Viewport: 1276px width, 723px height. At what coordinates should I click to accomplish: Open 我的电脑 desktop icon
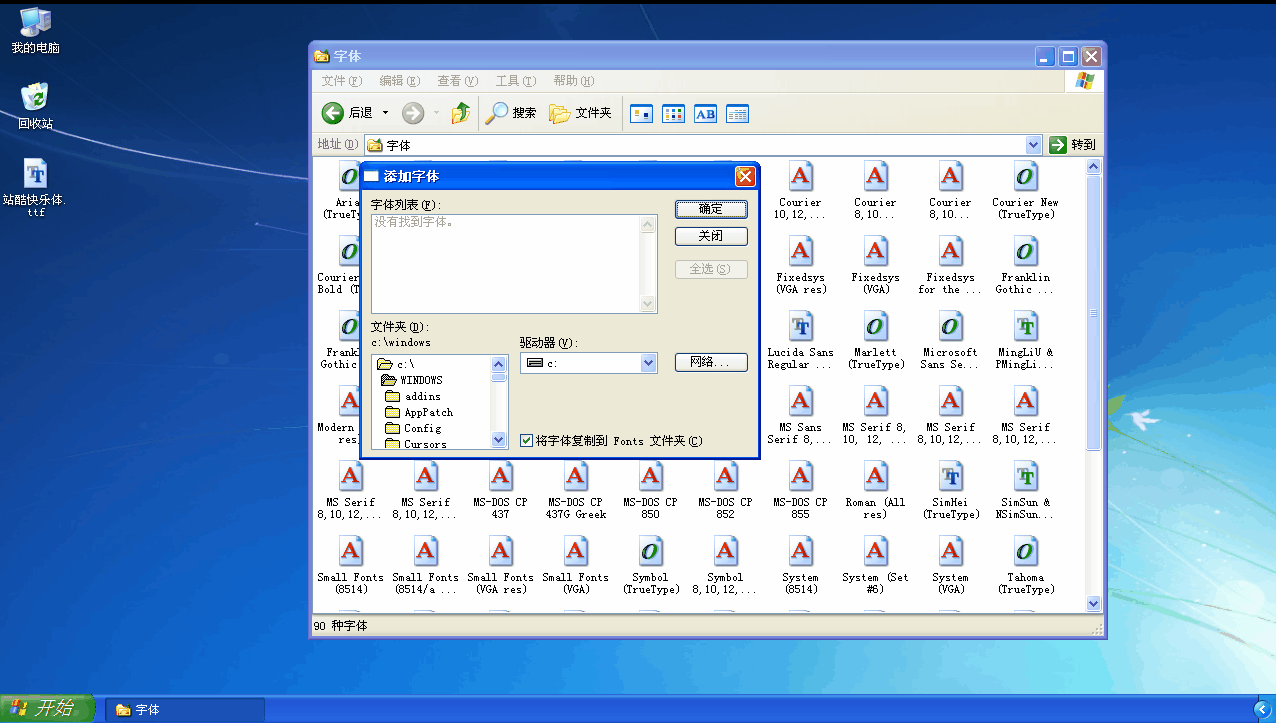(x=35, y=30)
